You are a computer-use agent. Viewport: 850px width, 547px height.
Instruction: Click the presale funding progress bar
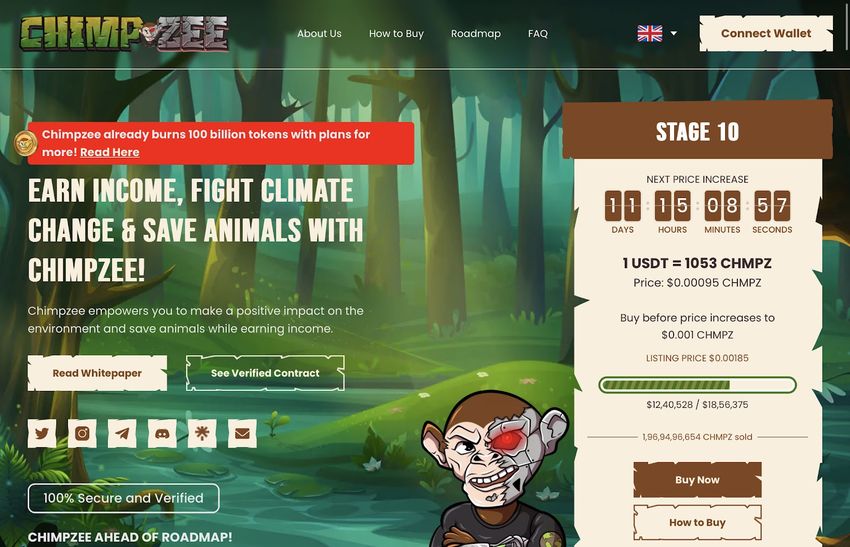[x=697, y=385]
